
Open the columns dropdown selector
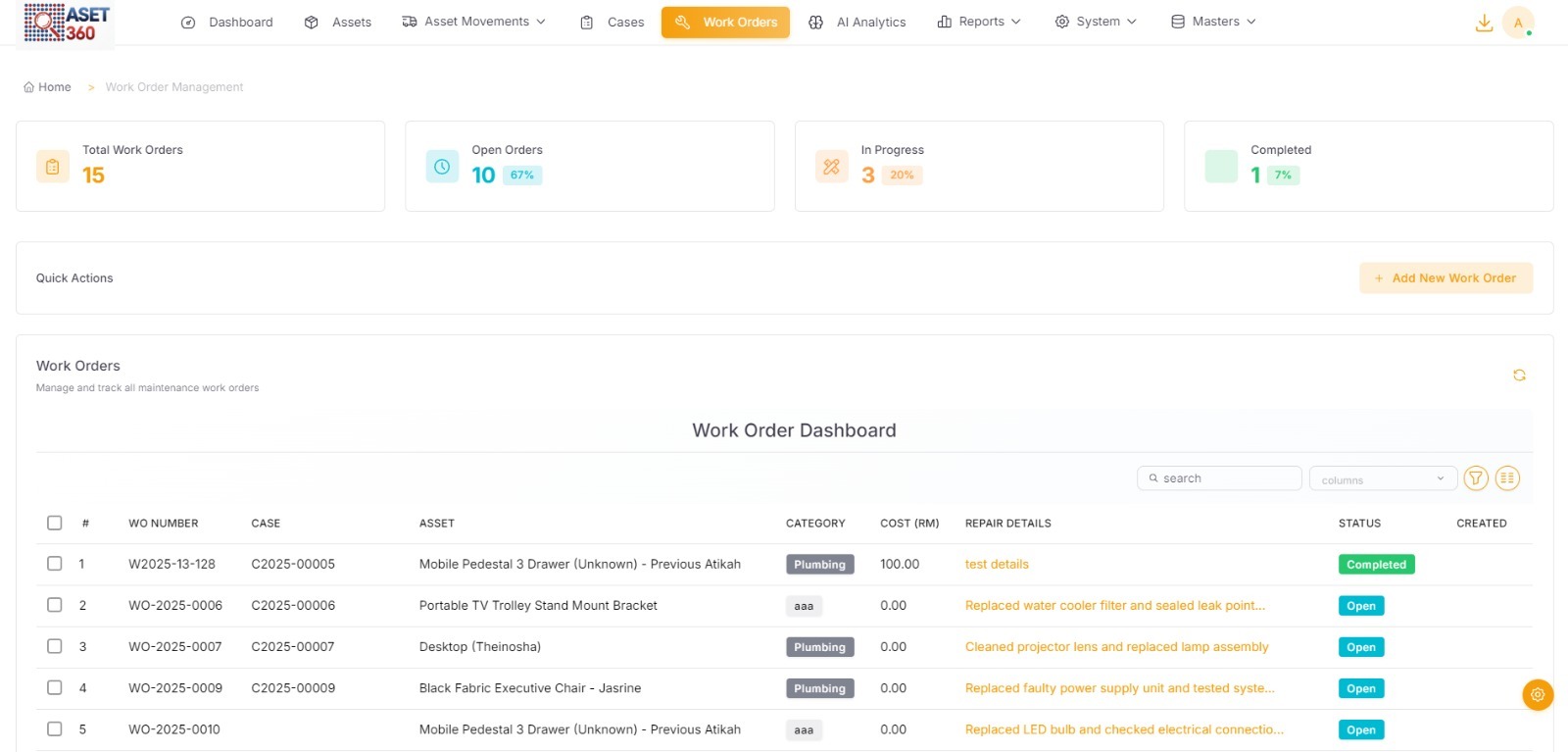coord(1382,479)
